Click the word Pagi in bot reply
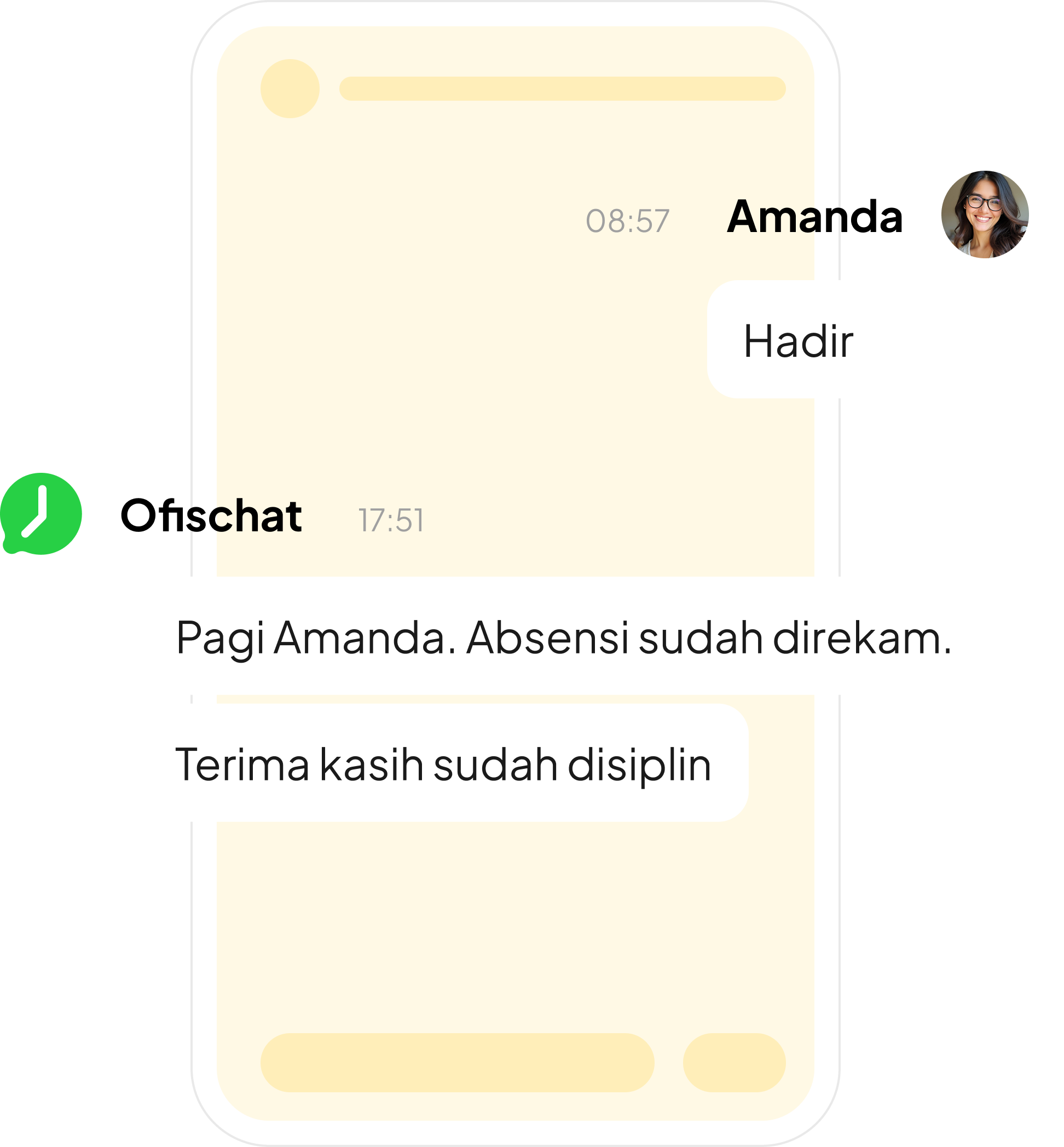 click(221, 638)
